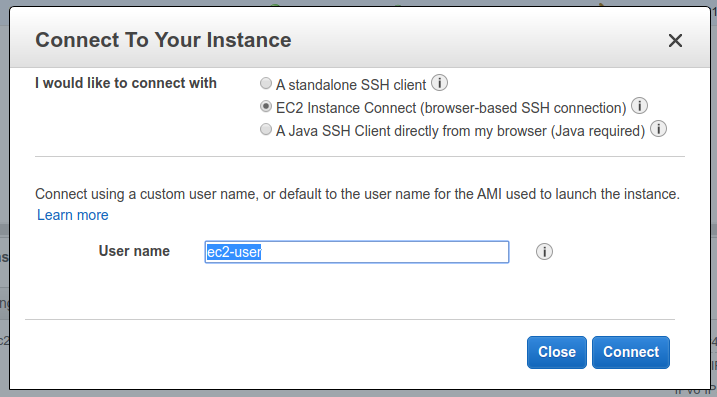
Task: Click the 'A standalone SSH client' label text
Action: (x=351, y=85)
